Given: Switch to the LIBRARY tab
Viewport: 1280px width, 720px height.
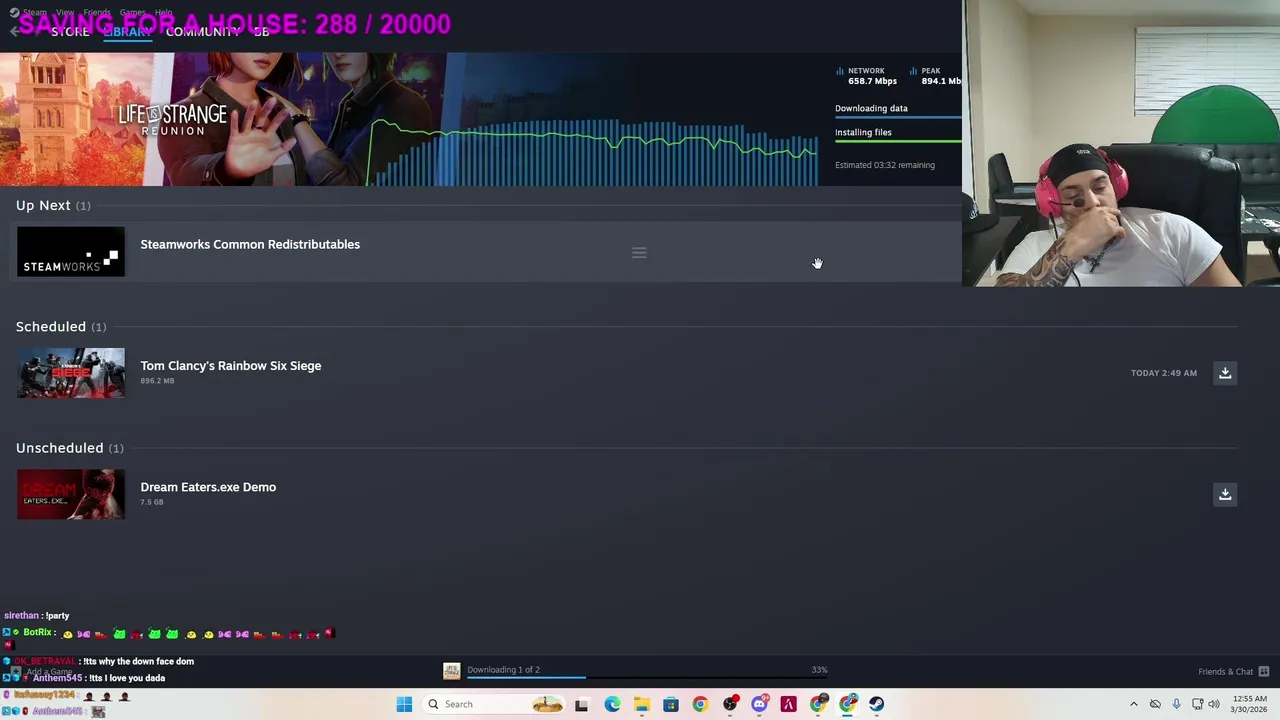Looking at the screenshot, I should [127, 32].
